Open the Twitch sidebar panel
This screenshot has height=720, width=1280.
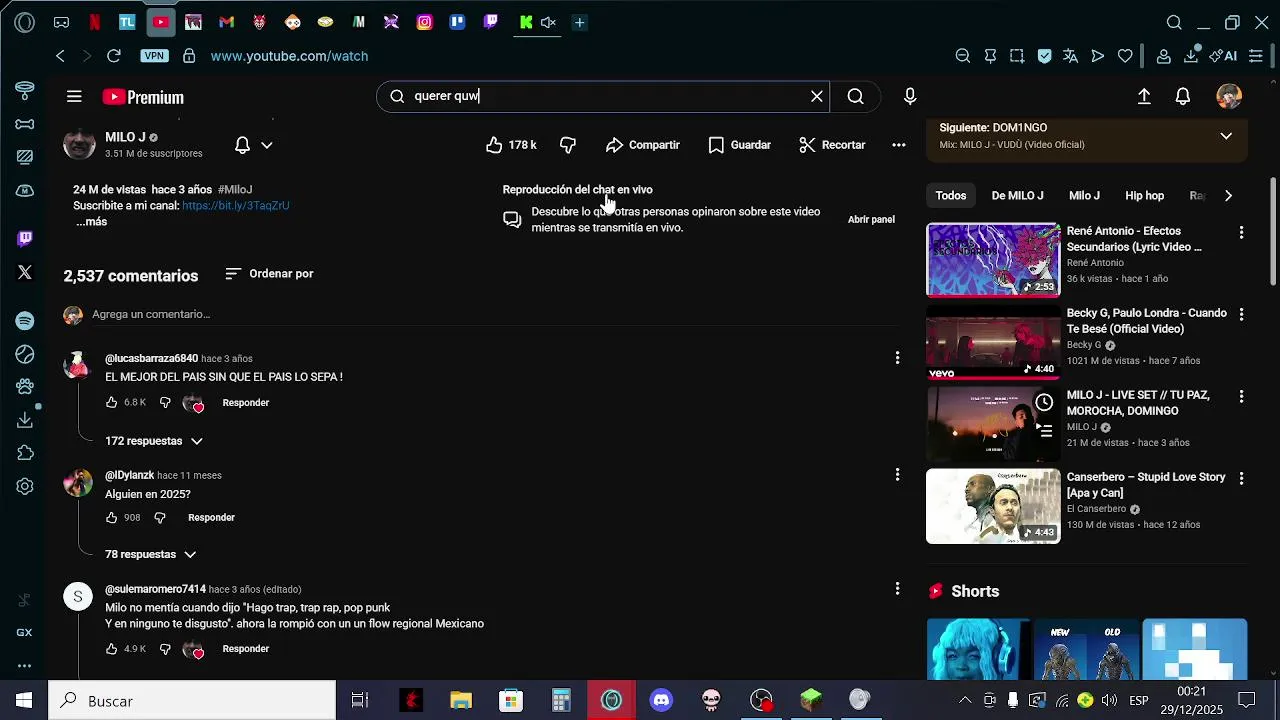25,238
